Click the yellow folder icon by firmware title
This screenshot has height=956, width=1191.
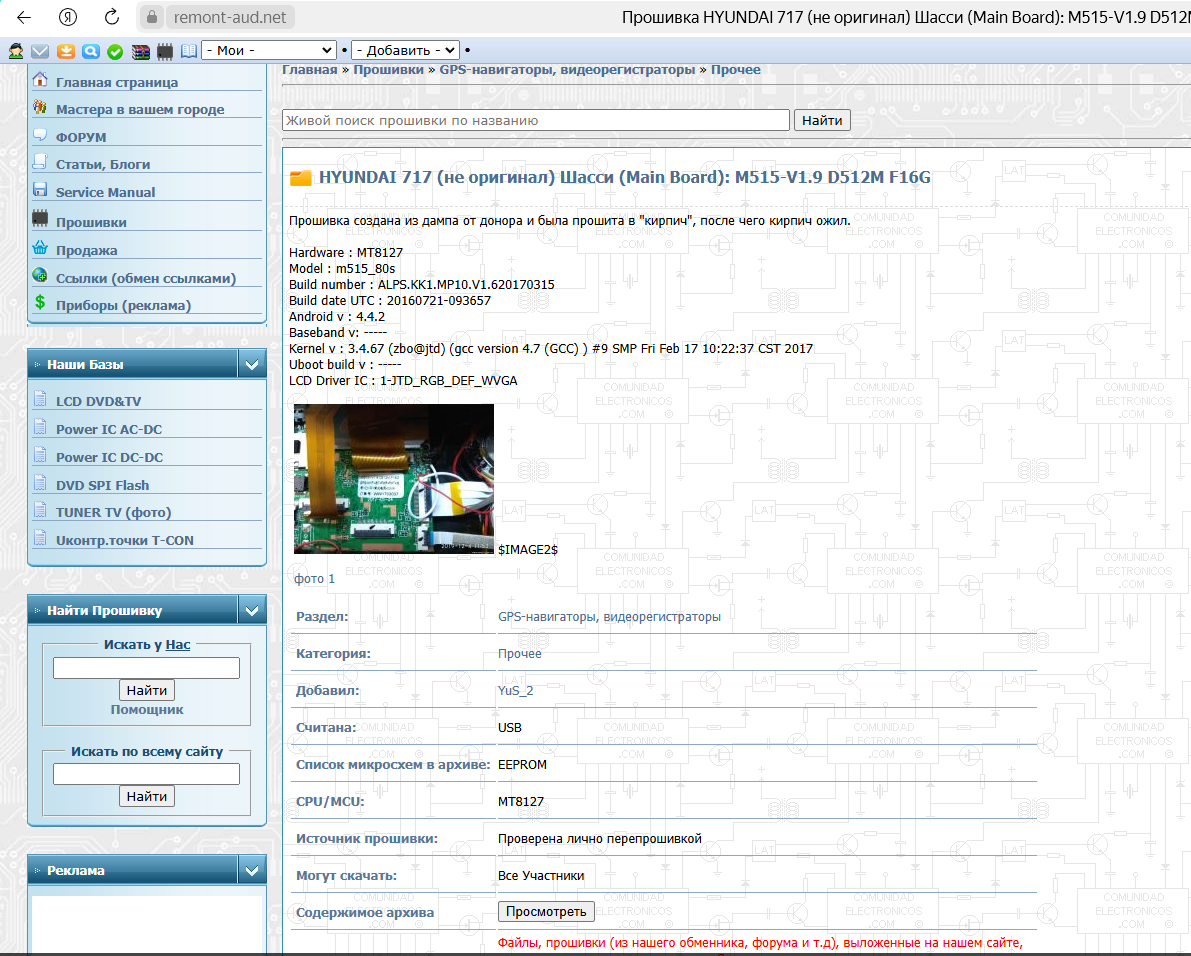click(301, 178)
